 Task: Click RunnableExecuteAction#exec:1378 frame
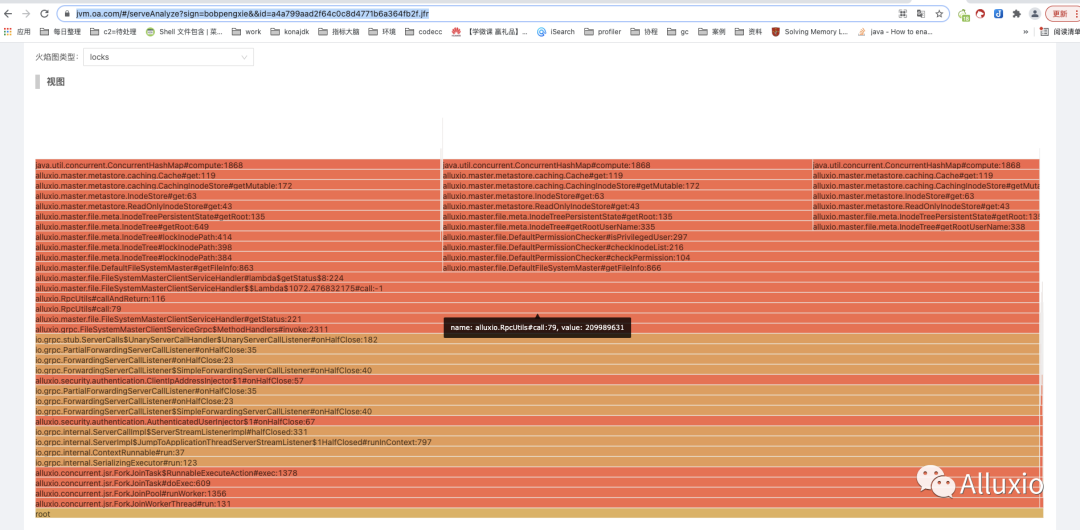539,473
